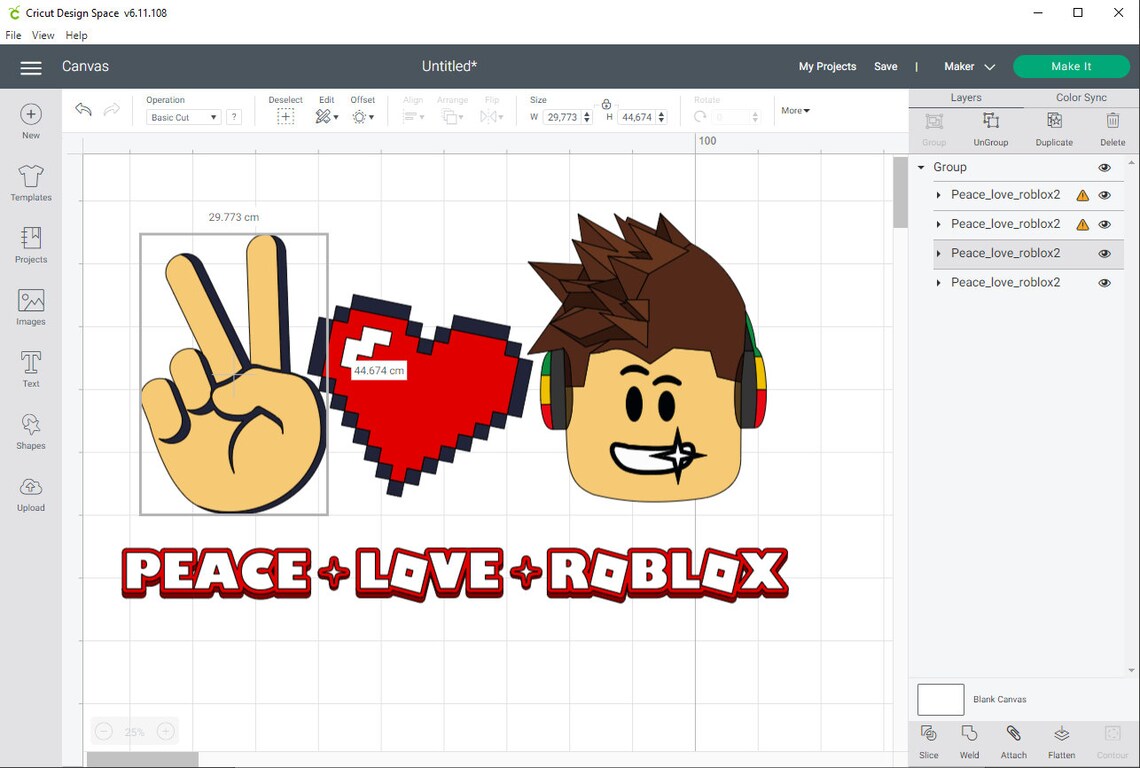Flatten the selection
Screen dimensions: 1140x768
click(1062, 742)
